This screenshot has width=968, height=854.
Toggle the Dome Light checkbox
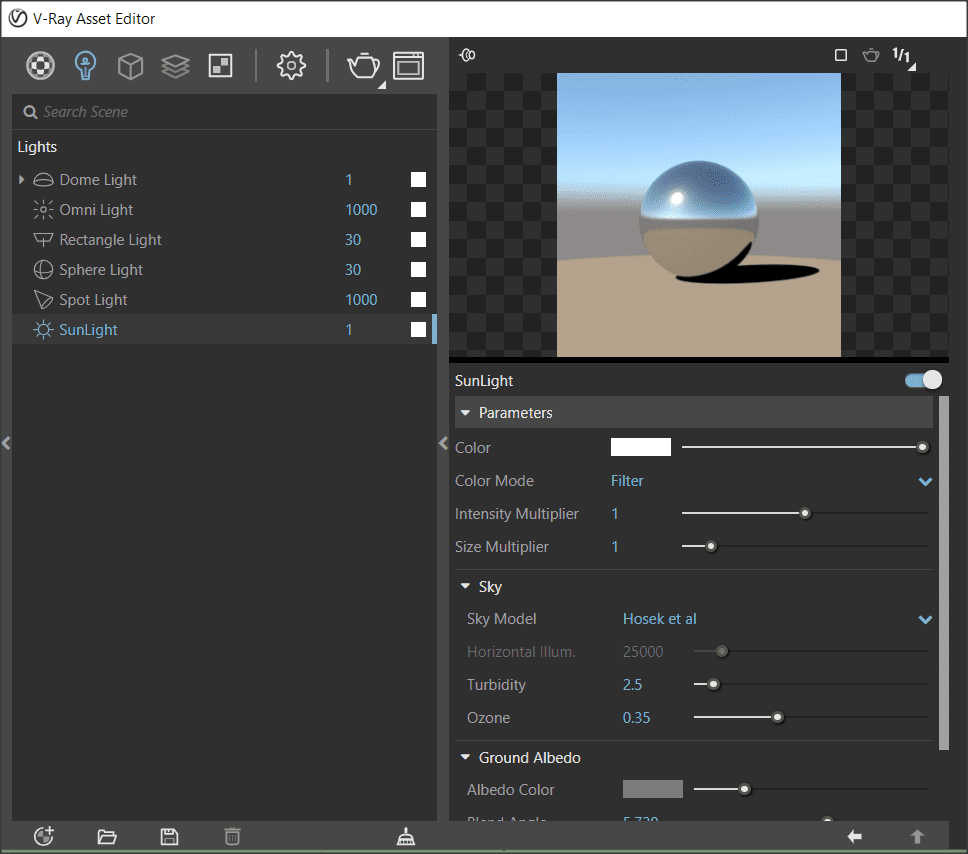point(418,180)
